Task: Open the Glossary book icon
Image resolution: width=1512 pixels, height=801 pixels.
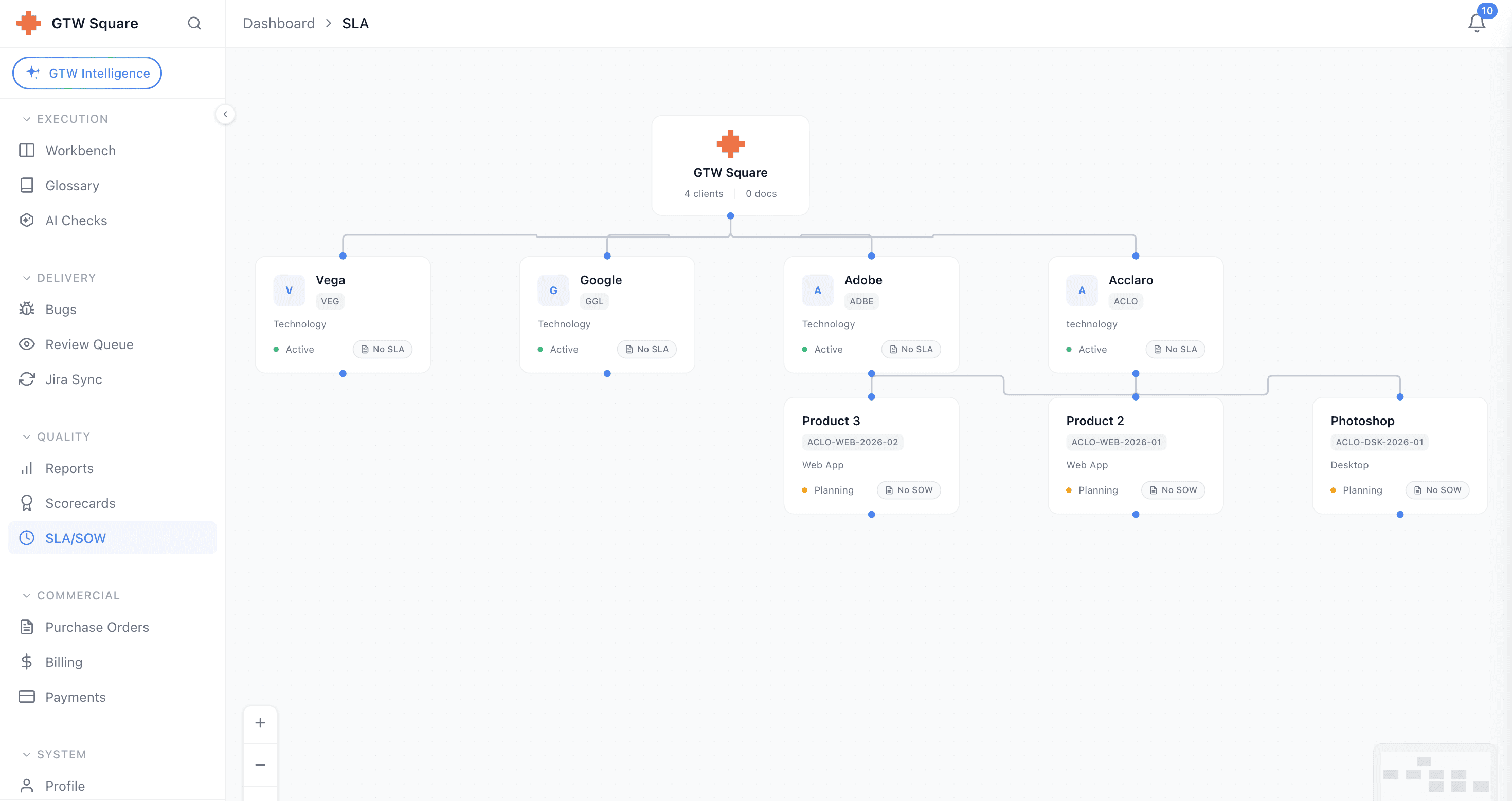Action: [x=26, y=186]
